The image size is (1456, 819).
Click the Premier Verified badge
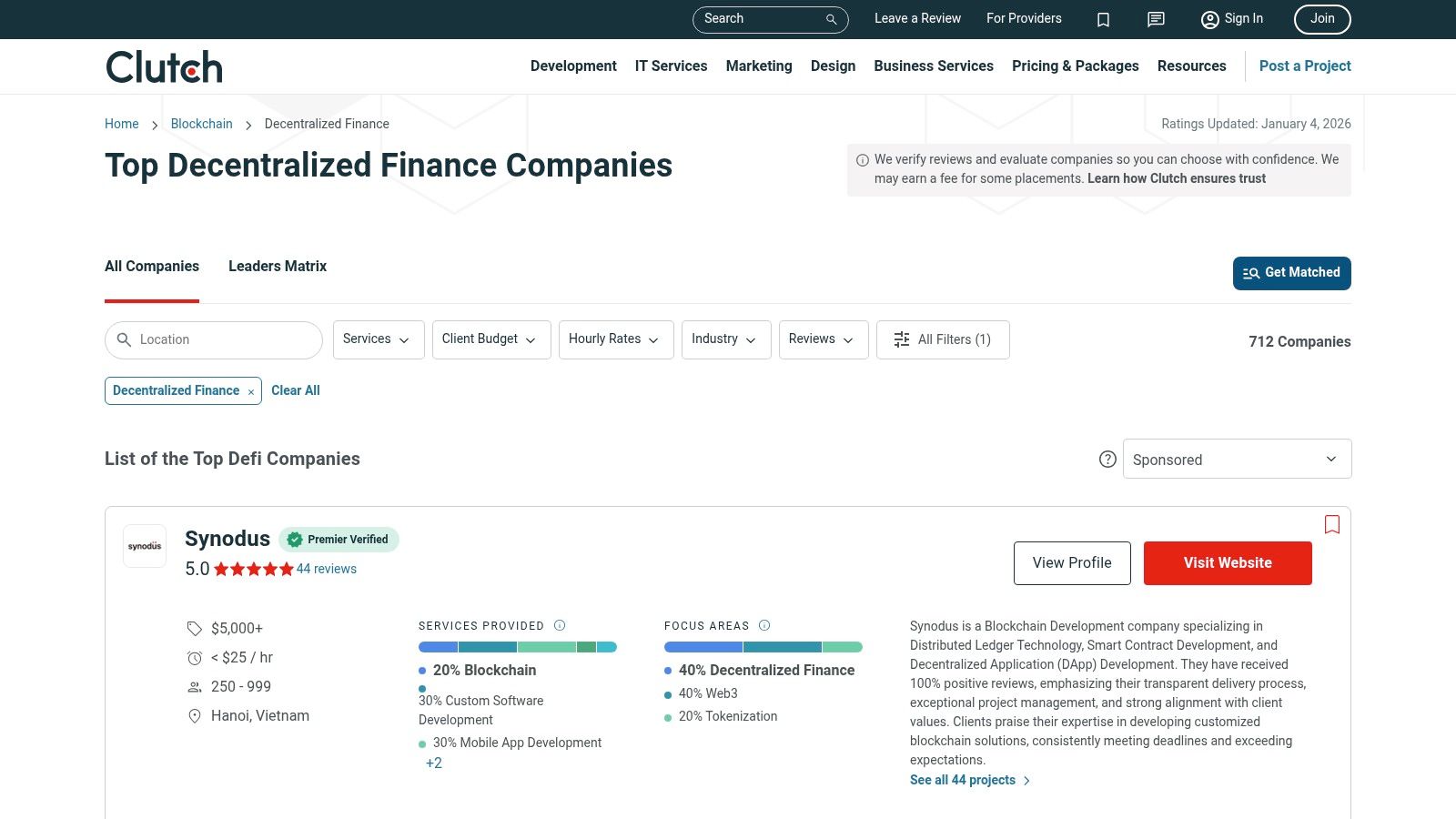(339, 540)
